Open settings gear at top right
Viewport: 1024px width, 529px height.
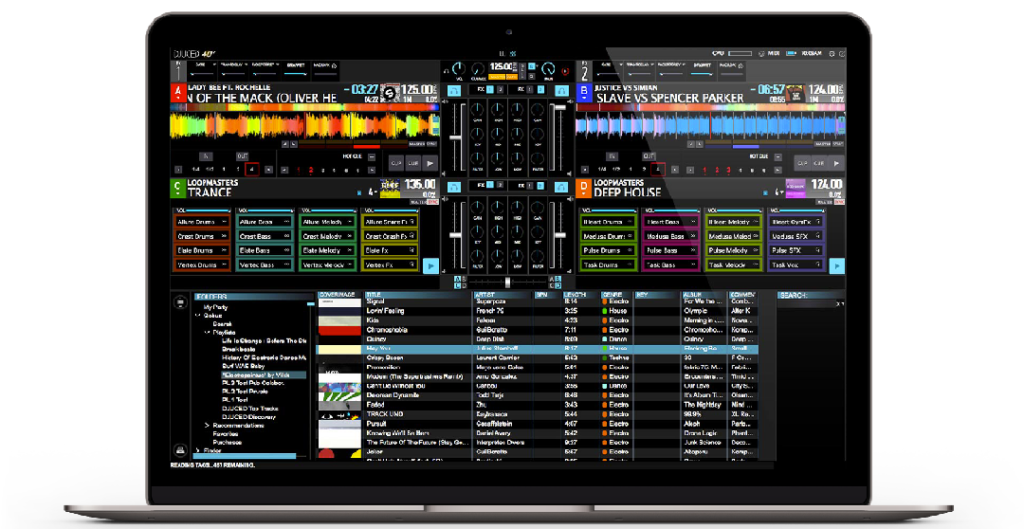pyautogui.click(x=832, y=54)
